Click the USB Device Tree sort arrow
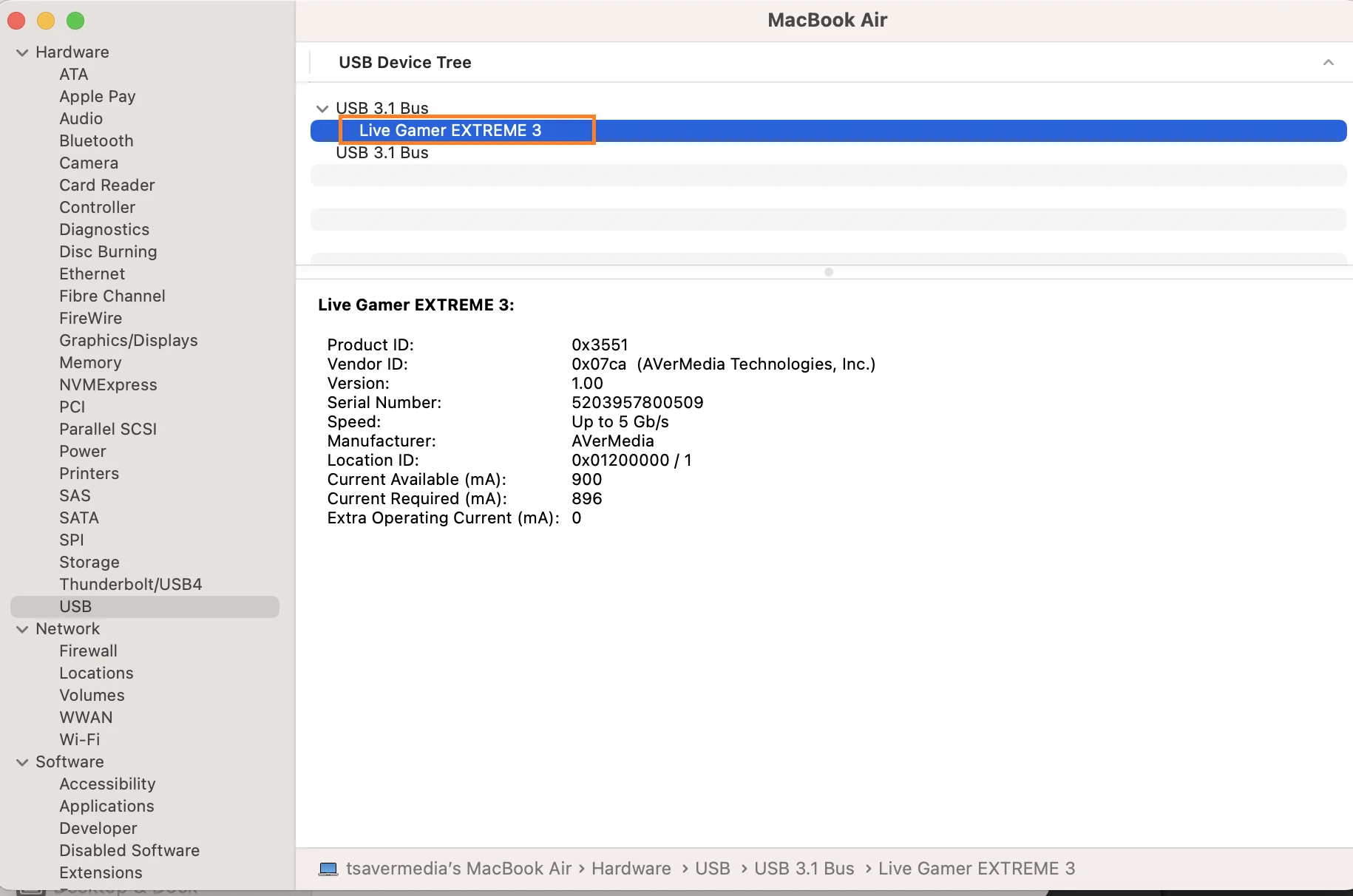 coord(1328,63)
